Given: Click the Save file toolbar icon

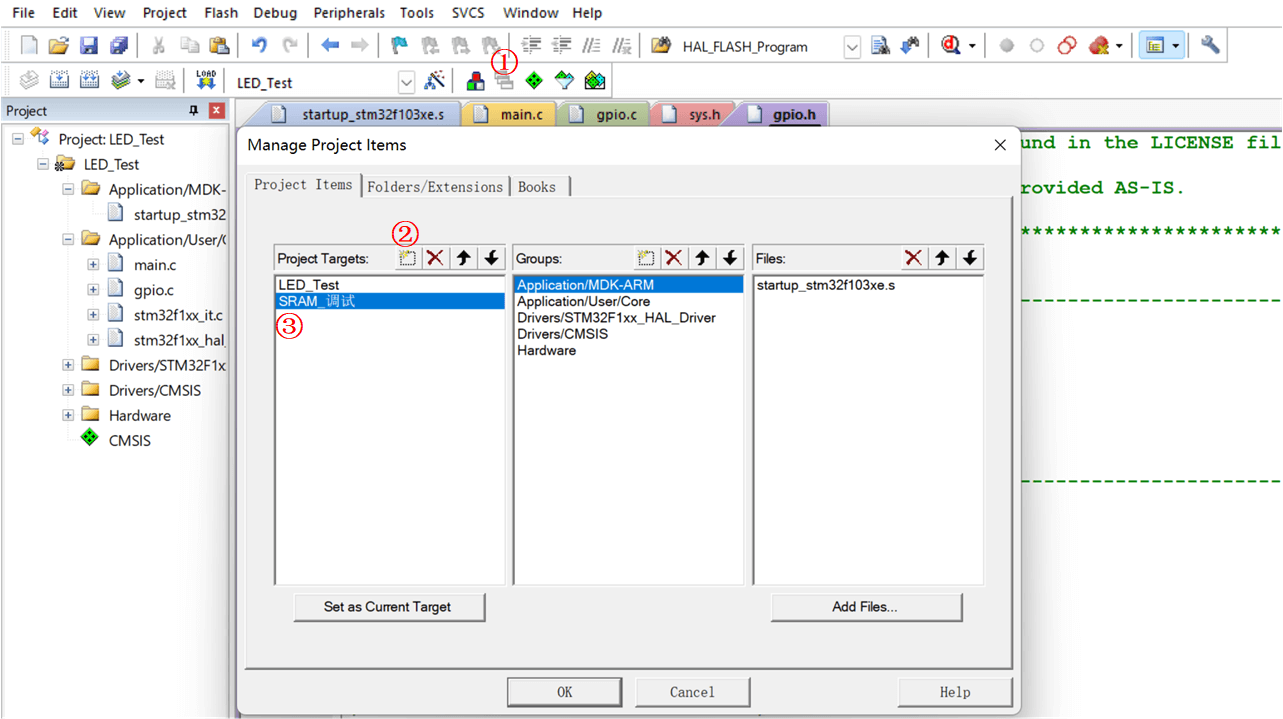Looking at the screenshot, I should 89,45.
